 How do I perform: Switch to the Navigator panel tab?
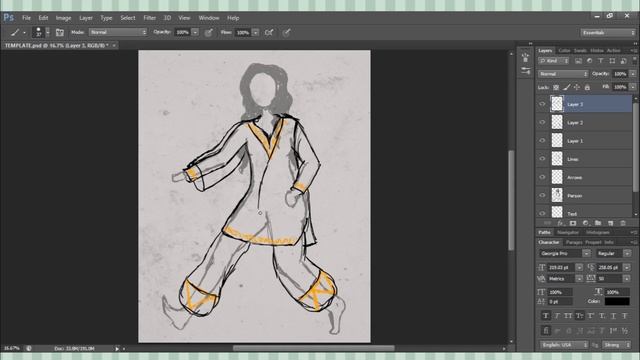[x=568, y=232]
